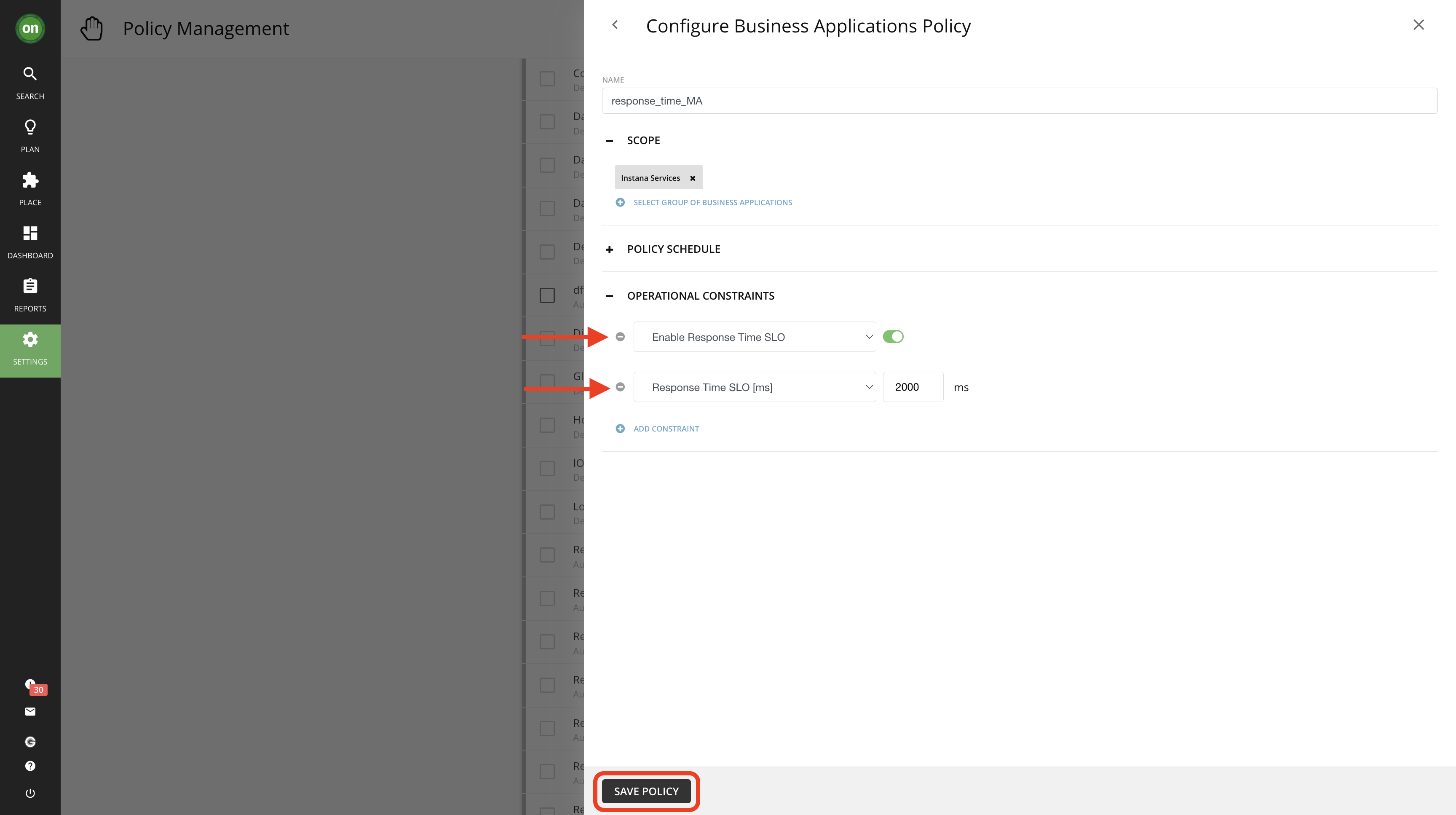Remove the Response Time SLO [ms] constraint
The image size is (1456, 815).
coord(620,387)
